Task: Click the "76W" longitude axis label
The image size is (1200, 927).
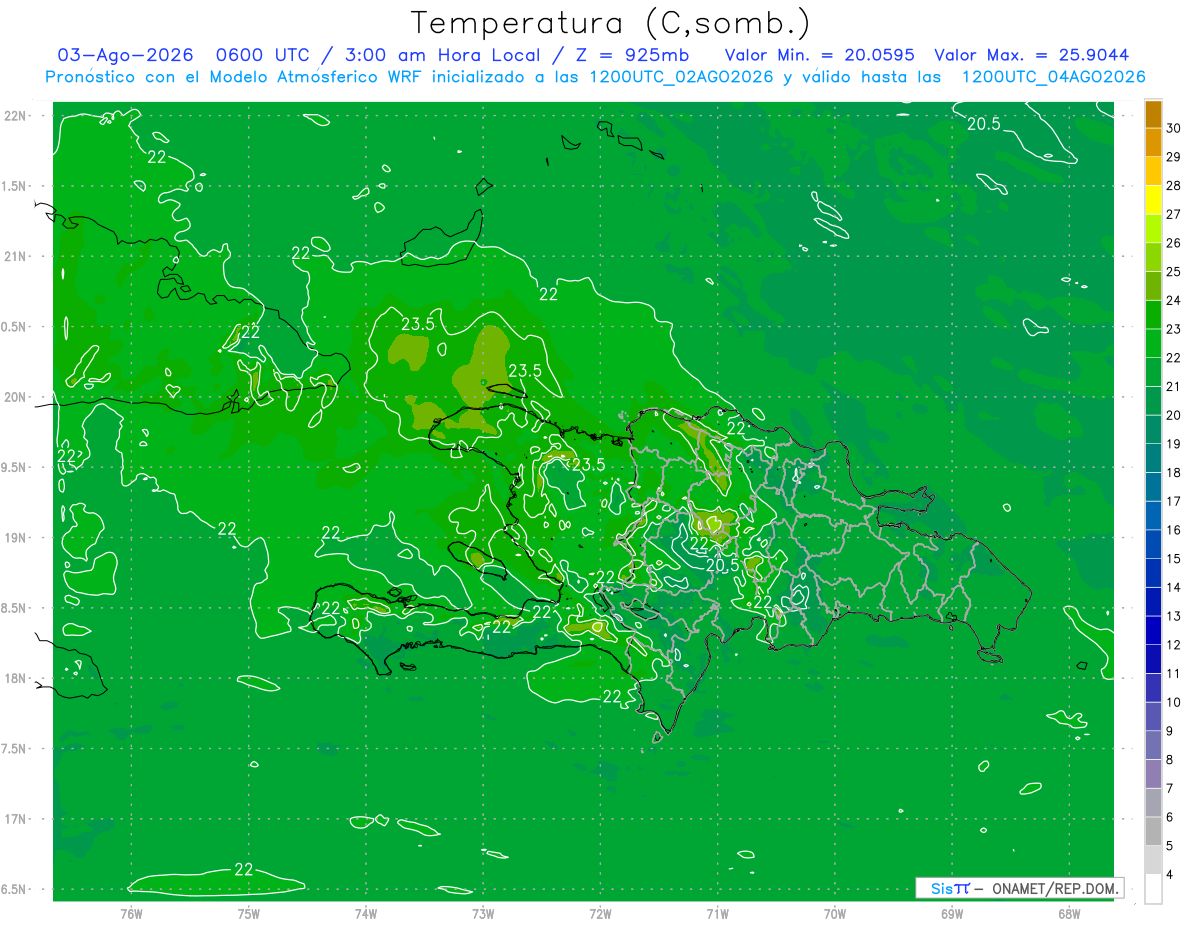Action: click(131, 913)
